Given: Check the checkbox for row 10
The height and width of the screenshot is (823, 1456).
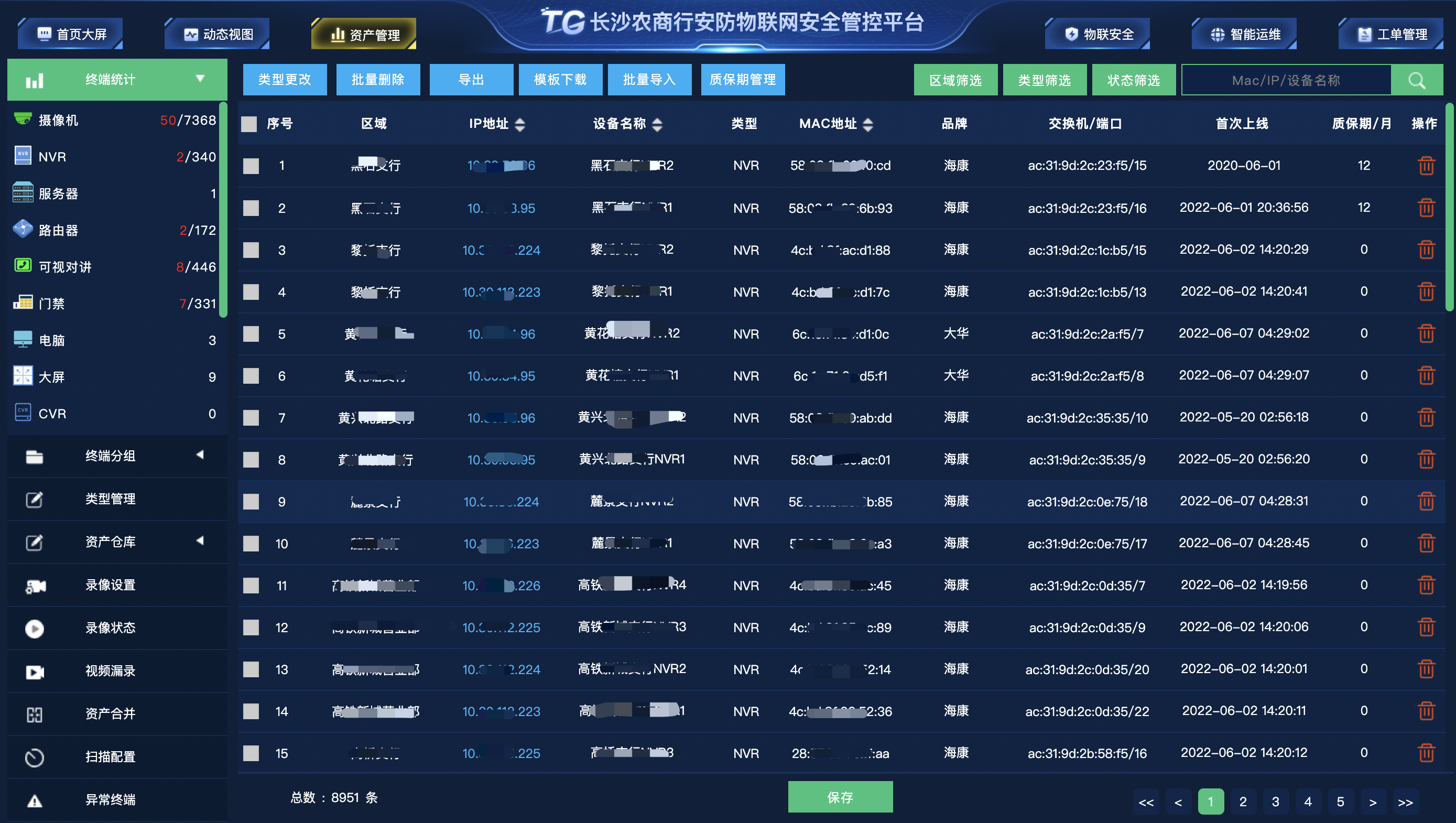Looking at the screenshot, I should (x=251, y=544).
